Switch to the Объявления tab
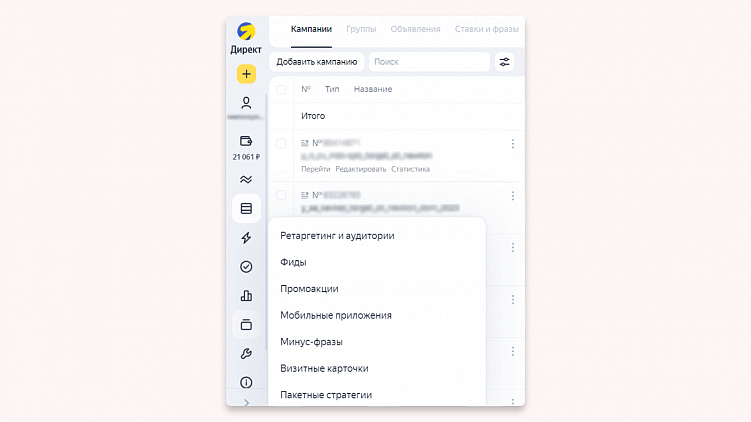This screenshot has height=422, width=751. tap(415, 29)
